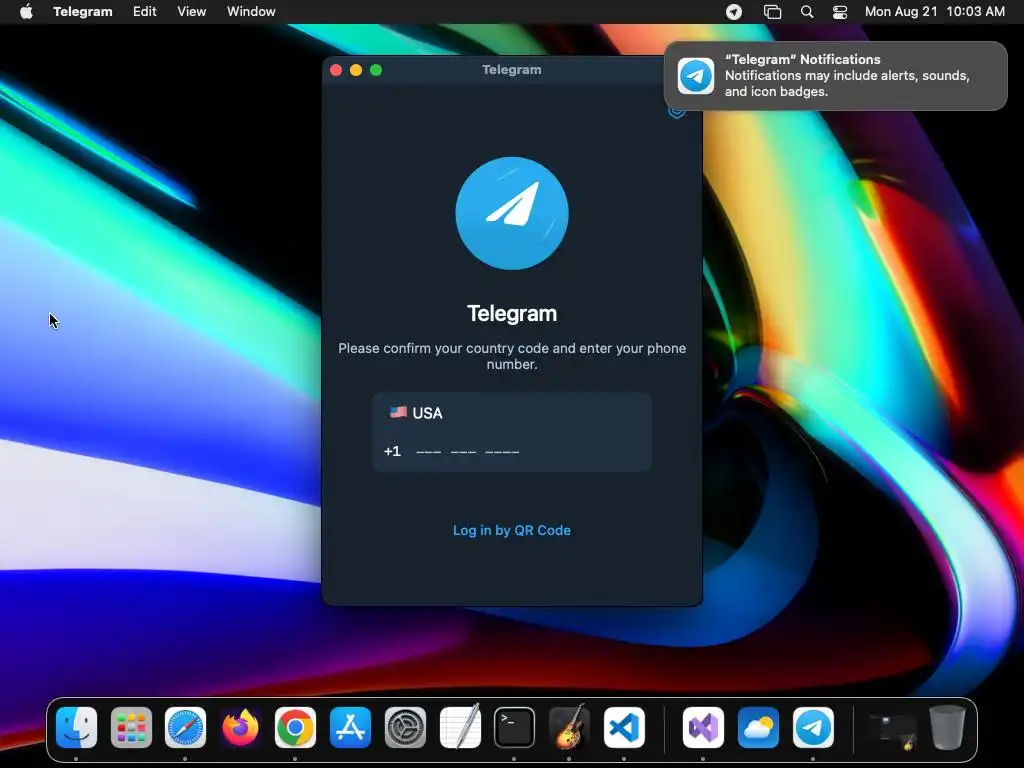Open the Window menu
Viewport: 1024px width, 768px height.
pyautogui.click(x=251, y=11)
